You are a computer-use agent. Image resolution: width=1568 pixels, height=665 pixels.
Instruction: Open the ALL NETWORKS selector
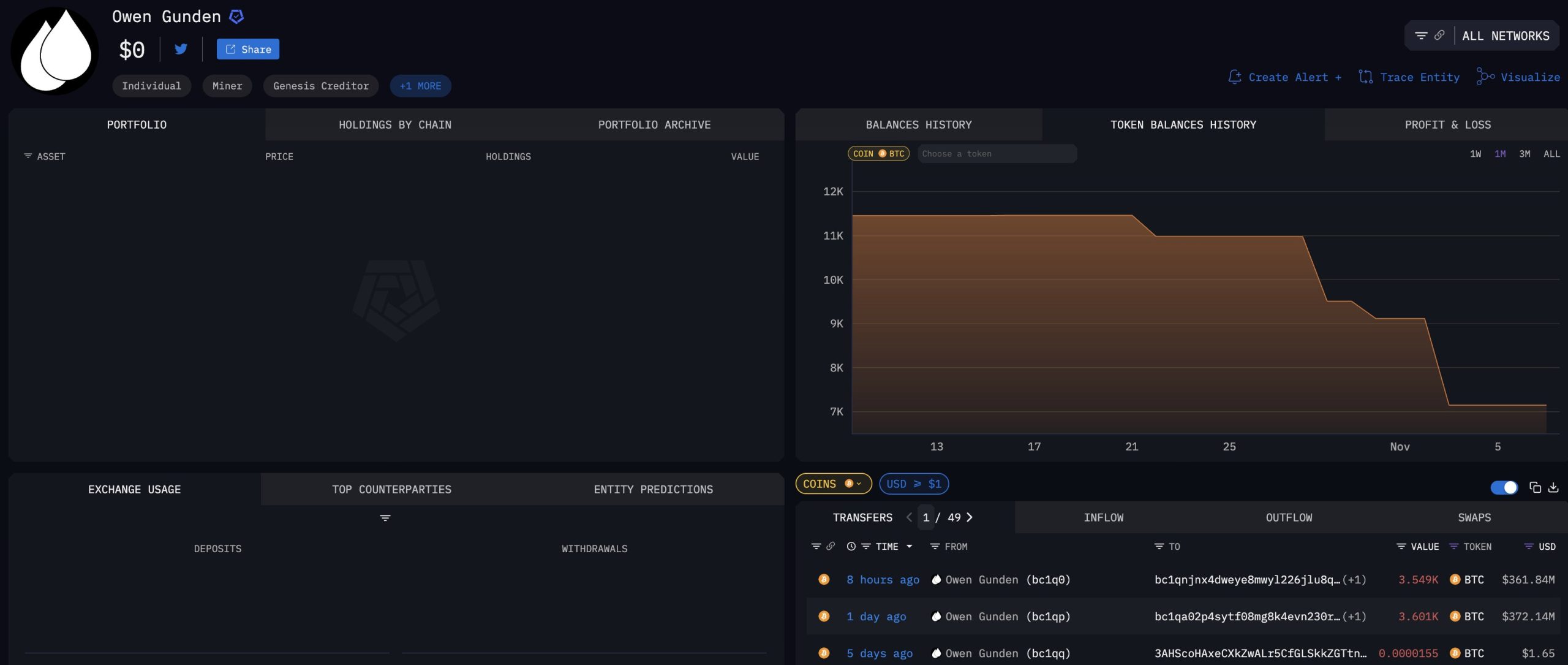coord(1506,36)
